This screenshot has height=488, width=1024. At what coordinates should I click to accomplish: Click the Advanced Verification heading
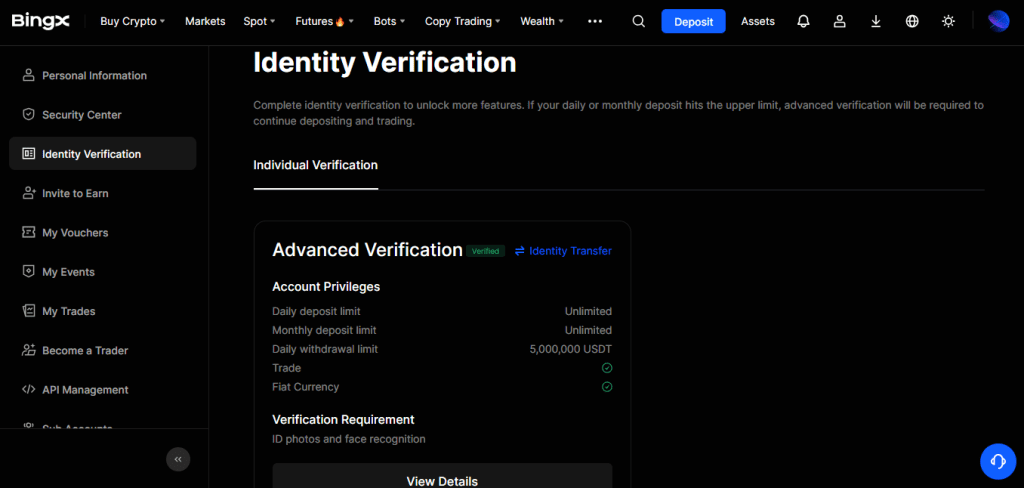pyautogui.click(x=368, y=250)
